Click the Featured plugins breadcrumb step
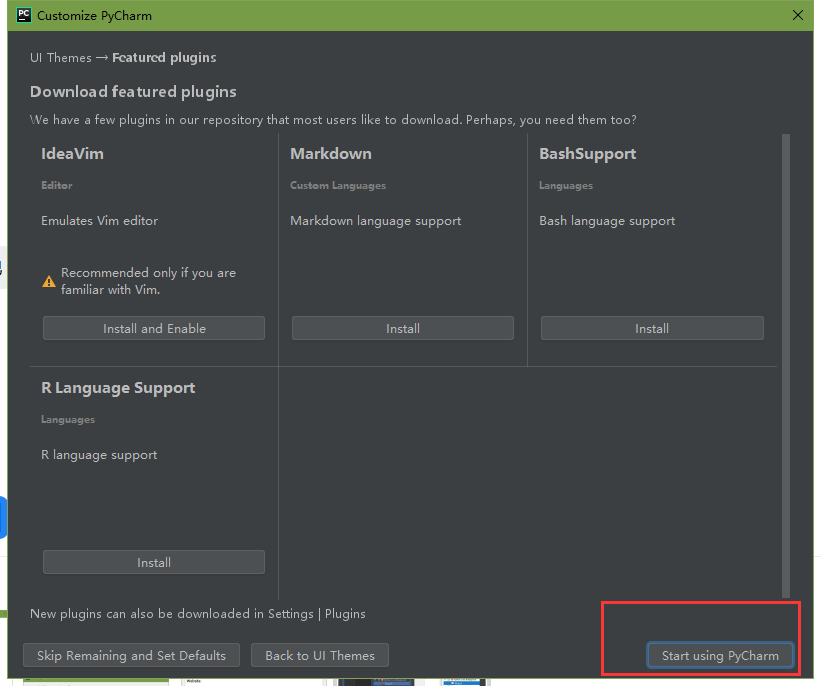The image size is (821, 686). tap(164, 58)
